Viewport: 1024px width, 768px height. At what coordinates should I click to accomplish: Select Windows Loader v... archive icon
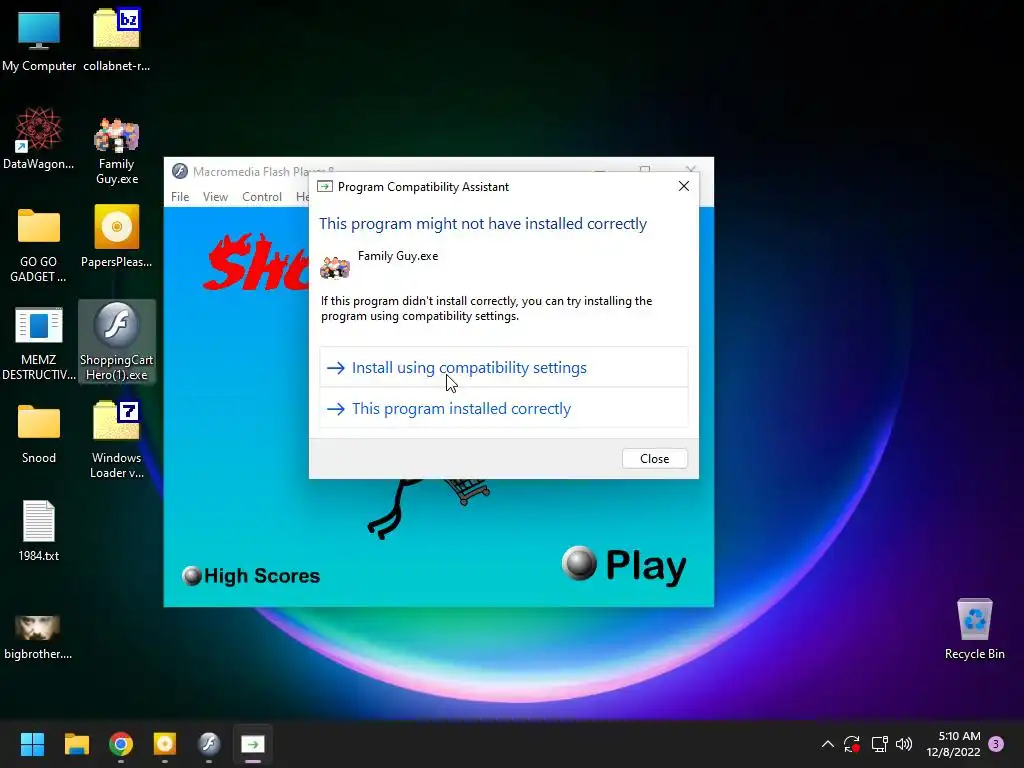[x=116, y=439]
